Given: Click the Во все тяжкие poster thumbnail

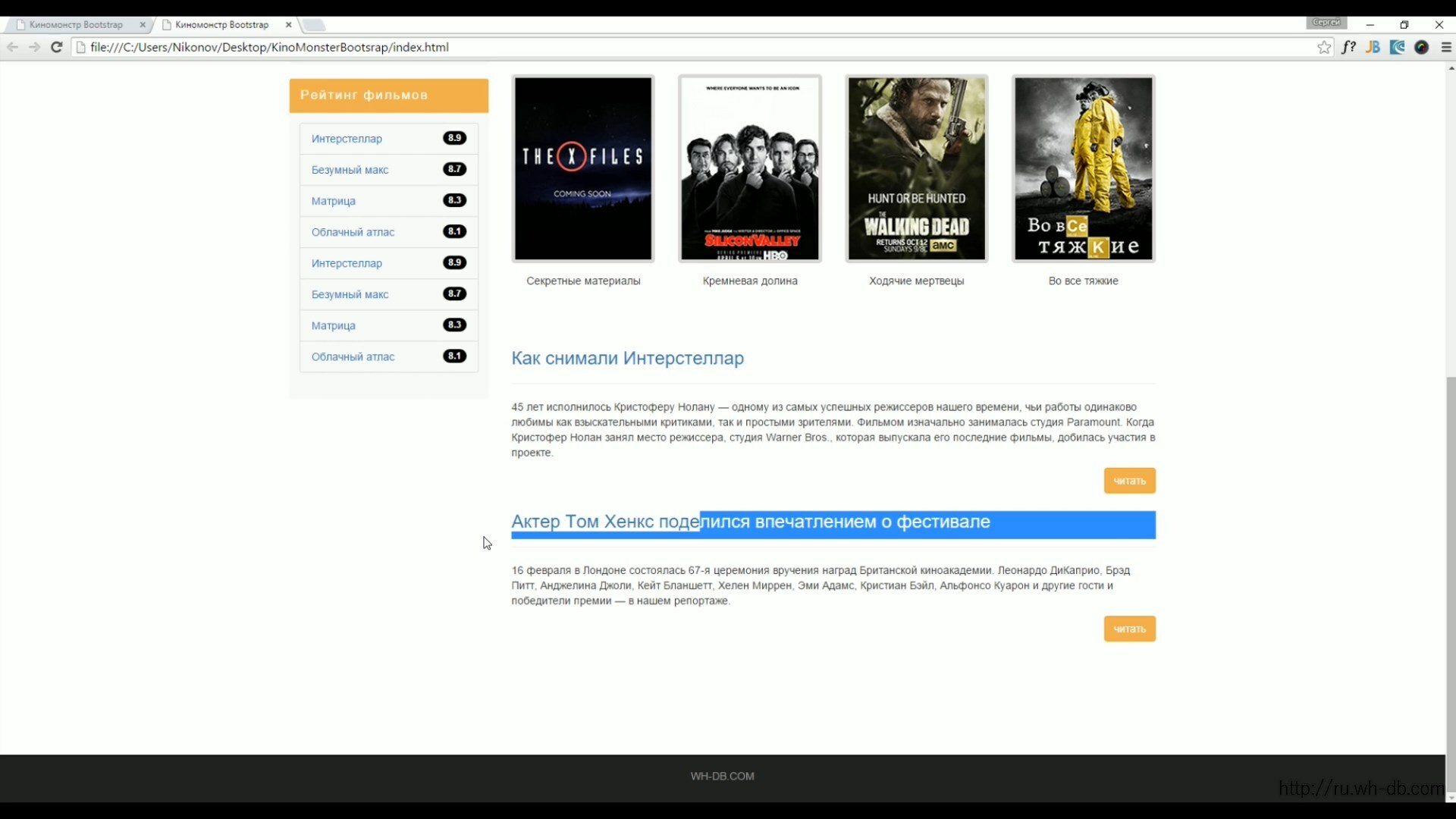Looking at the screenshot, I should pyautogui.click(x=1084, y=168).
